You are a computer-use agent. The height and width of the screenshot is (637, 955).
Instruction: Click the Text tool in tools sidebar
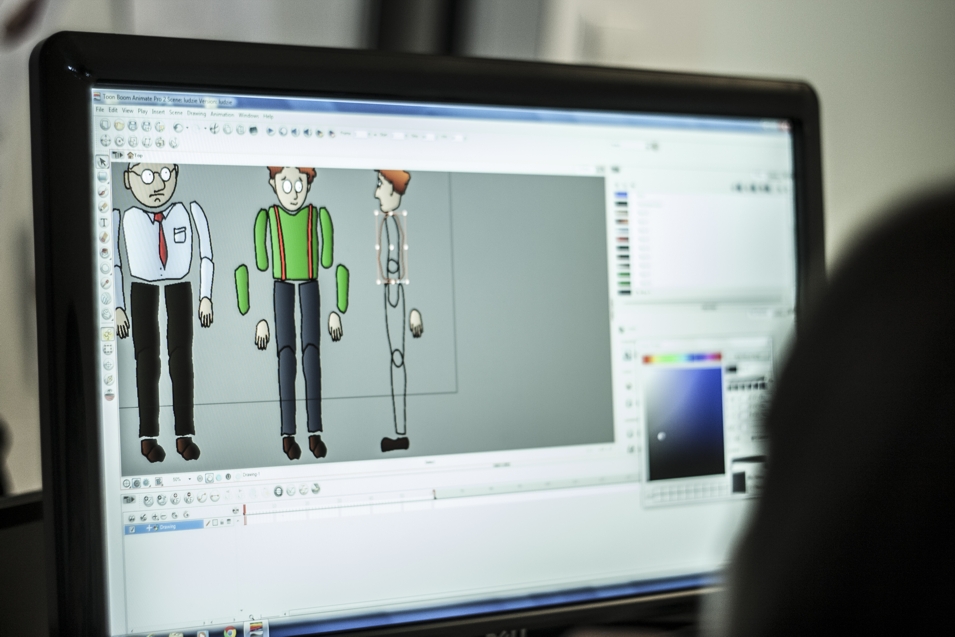(x=104, y=222)
